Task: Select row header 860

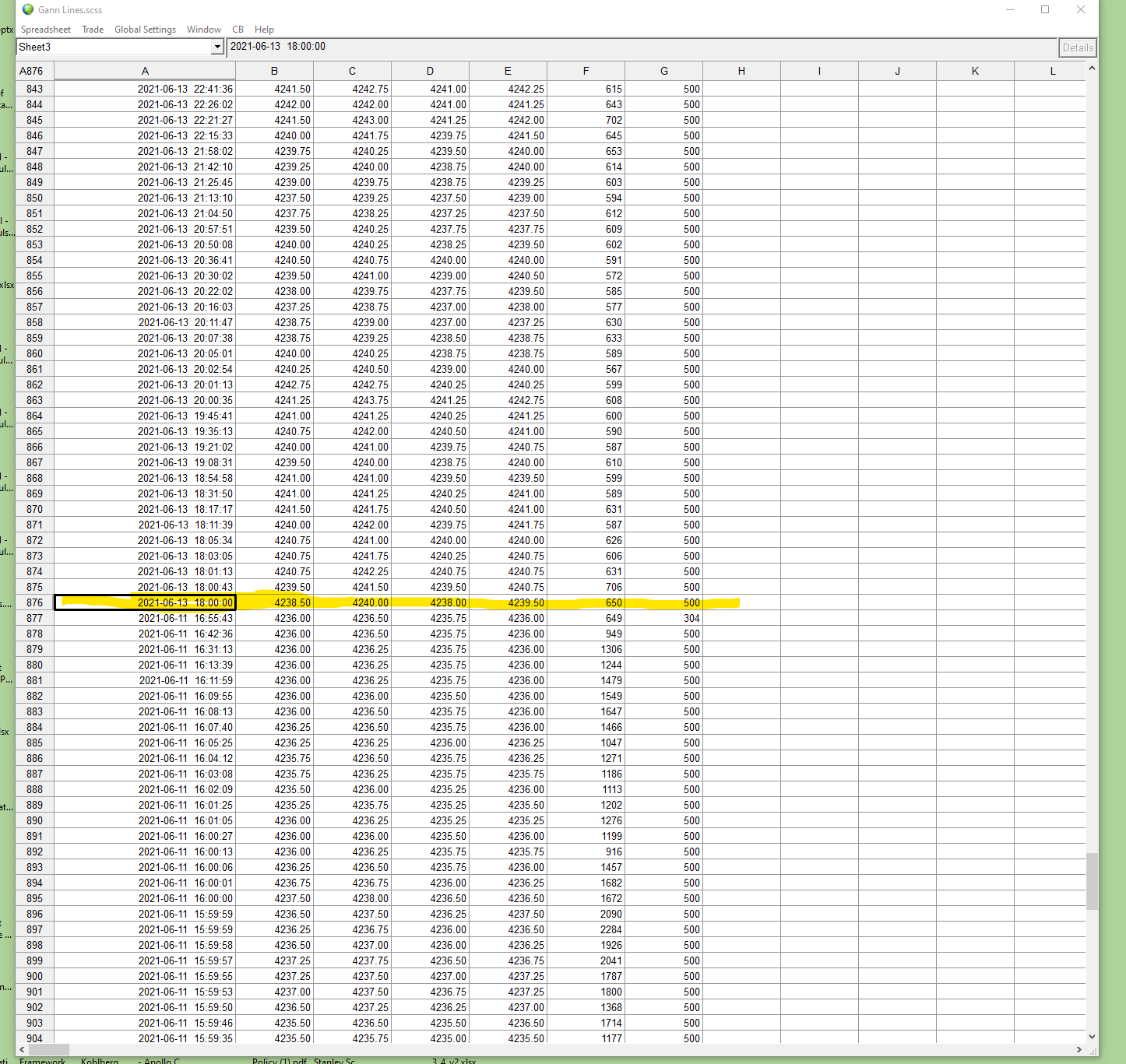Action: tap(34, 353)
